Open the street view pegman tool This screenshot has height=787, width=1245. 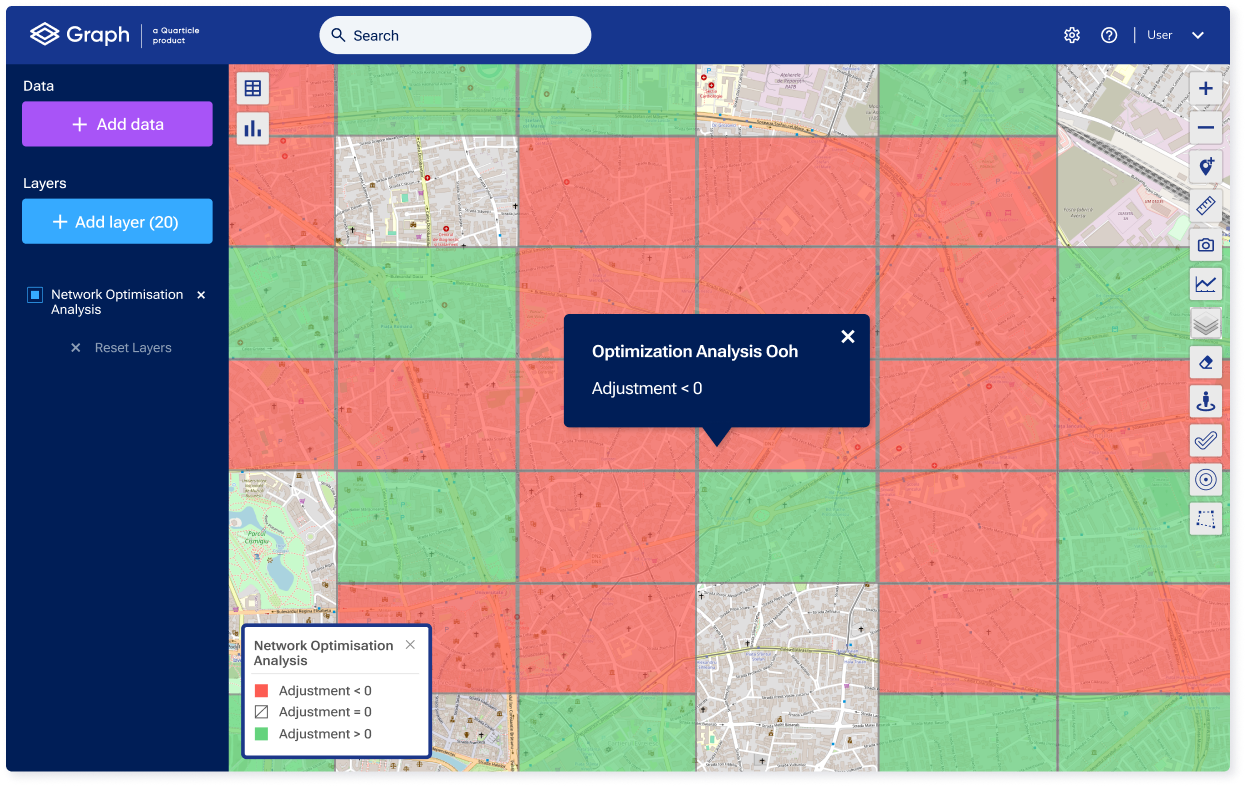[x=1205, y=401]
